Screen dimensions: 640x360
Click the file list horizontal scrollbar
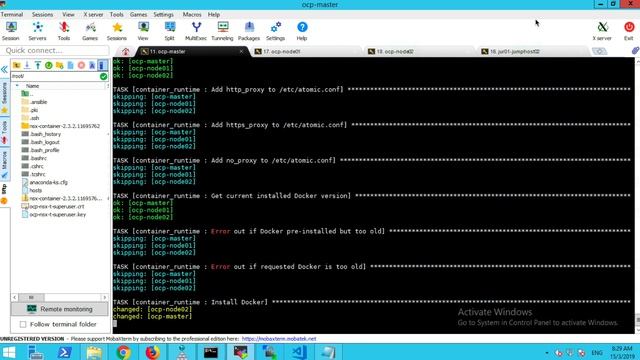(x=60, y=297)
